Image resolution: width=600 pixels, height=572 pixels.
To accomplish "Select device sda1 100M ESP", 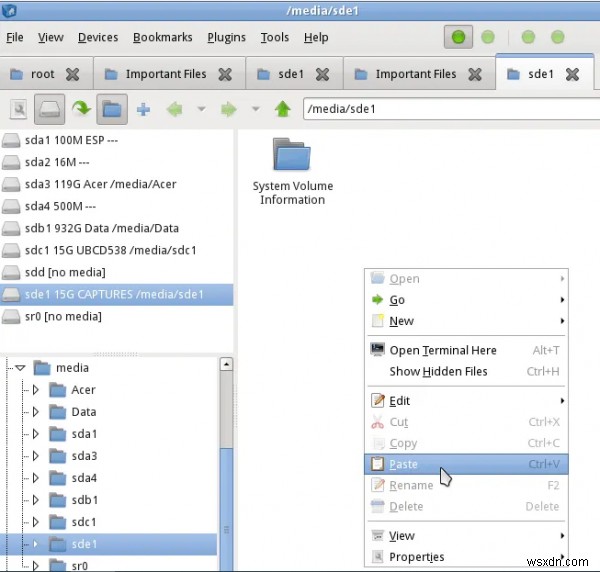I will point(116,140).
